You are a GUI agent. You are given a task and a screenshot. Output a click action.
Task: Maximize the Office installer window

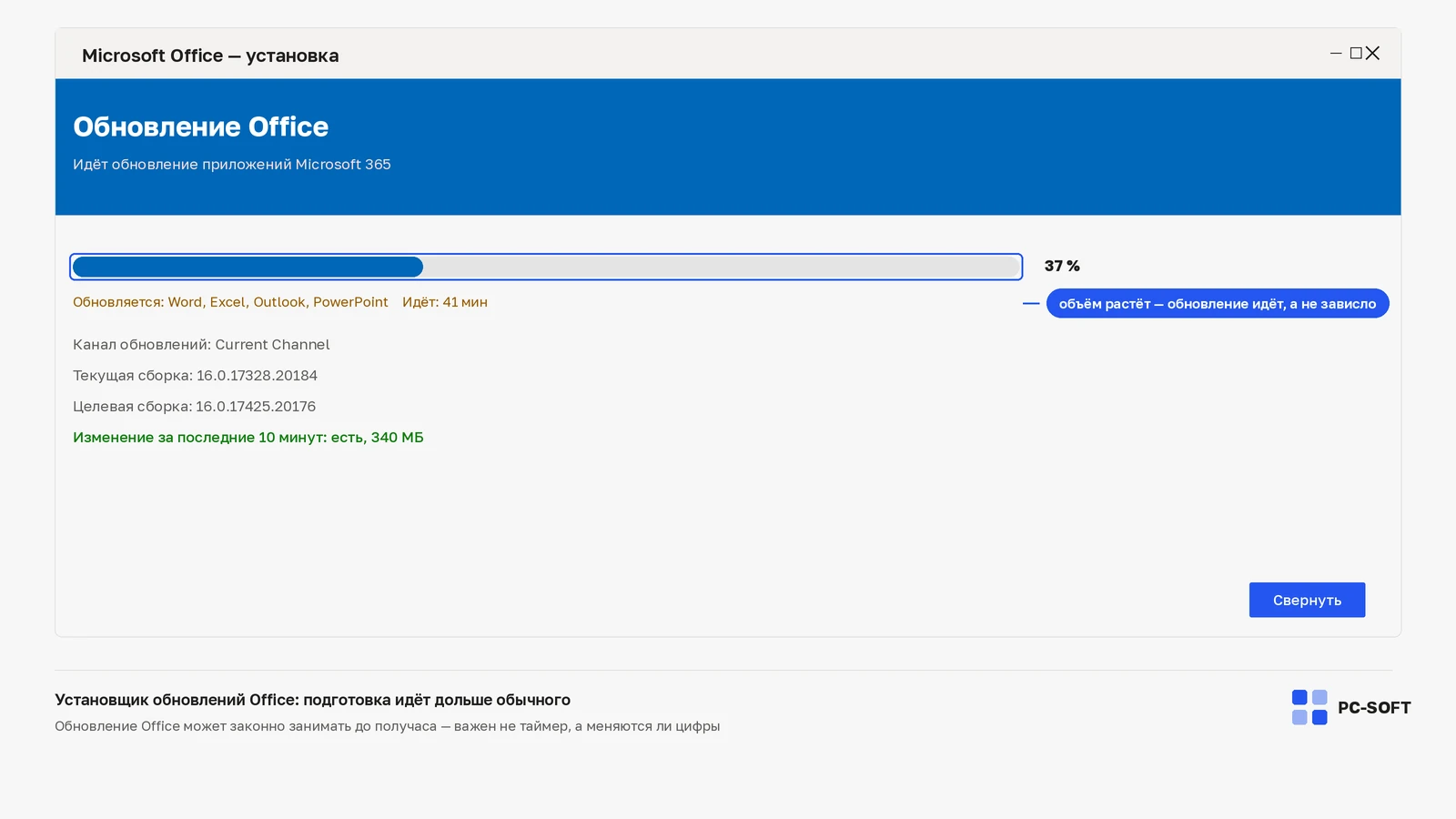coord(1356,54)
